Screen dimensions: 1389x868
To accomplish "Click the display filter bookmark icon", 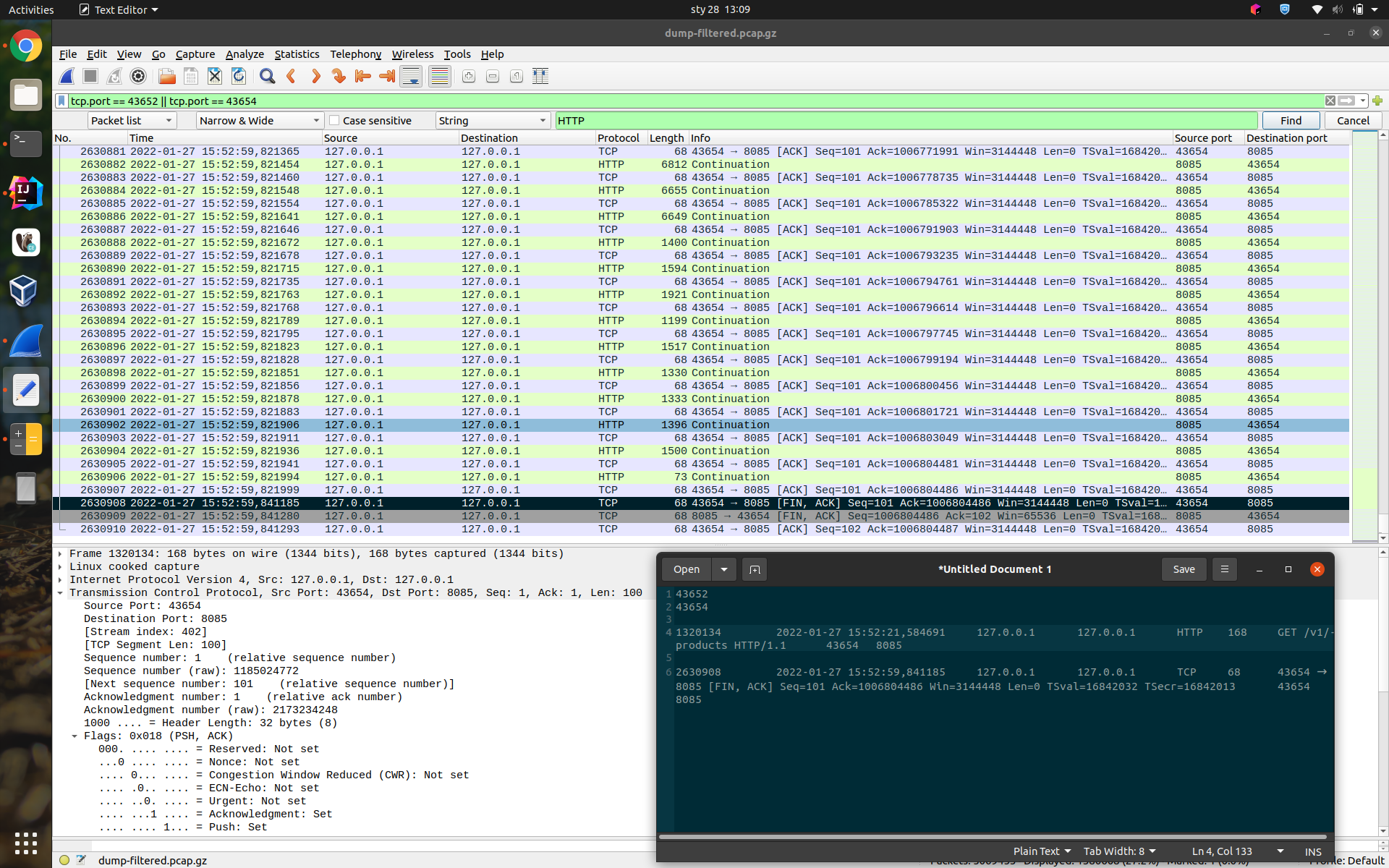I will [62, 101].
